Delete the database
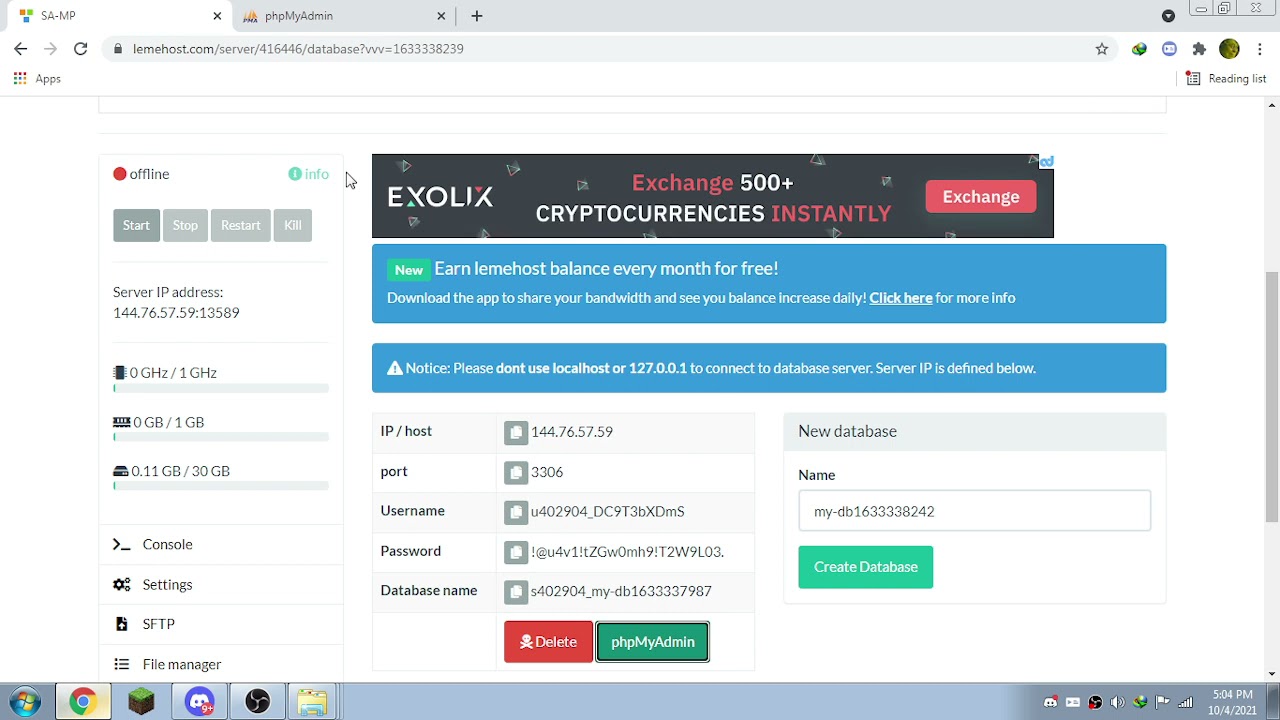The height and width of the screenshot is (720, 1280). click(x=548, y=642)
